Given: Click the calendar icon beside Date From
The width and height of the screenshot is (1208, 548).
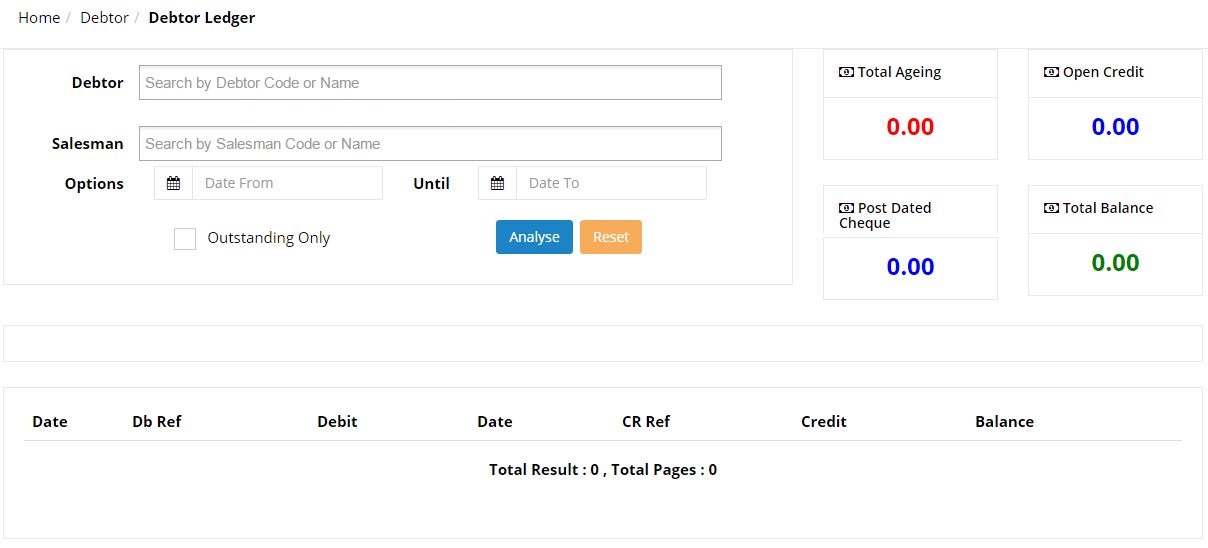Looking at the screenshot, I should point(173,183).
